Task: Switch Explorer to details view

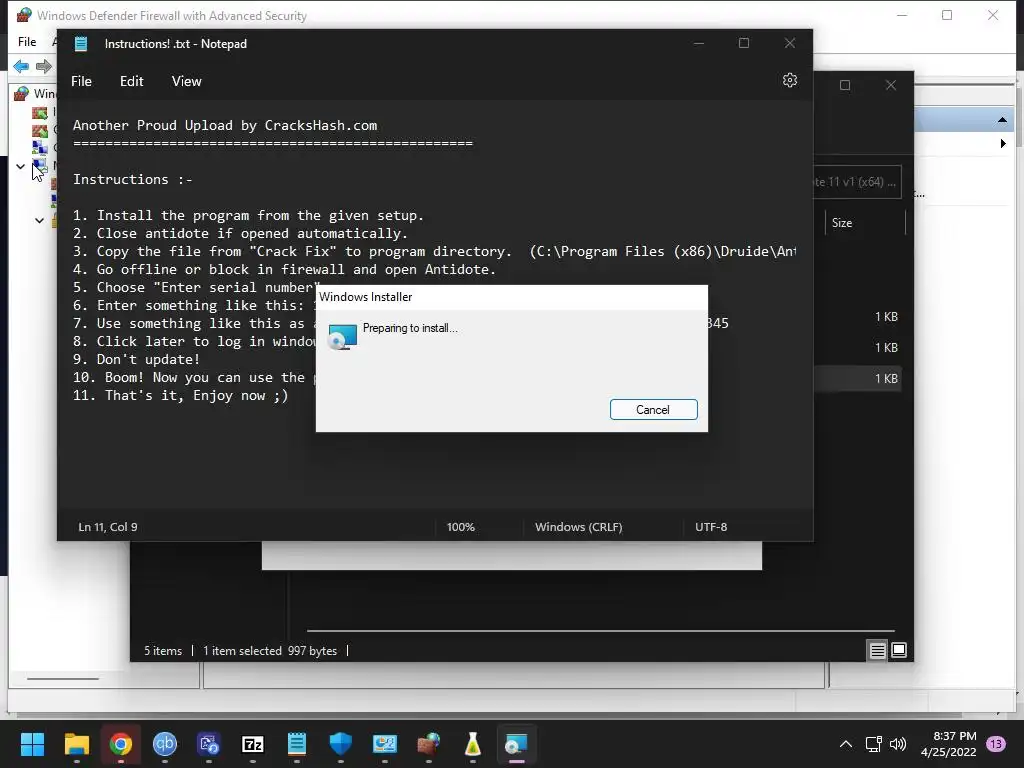Action: (x=878, y=650)
